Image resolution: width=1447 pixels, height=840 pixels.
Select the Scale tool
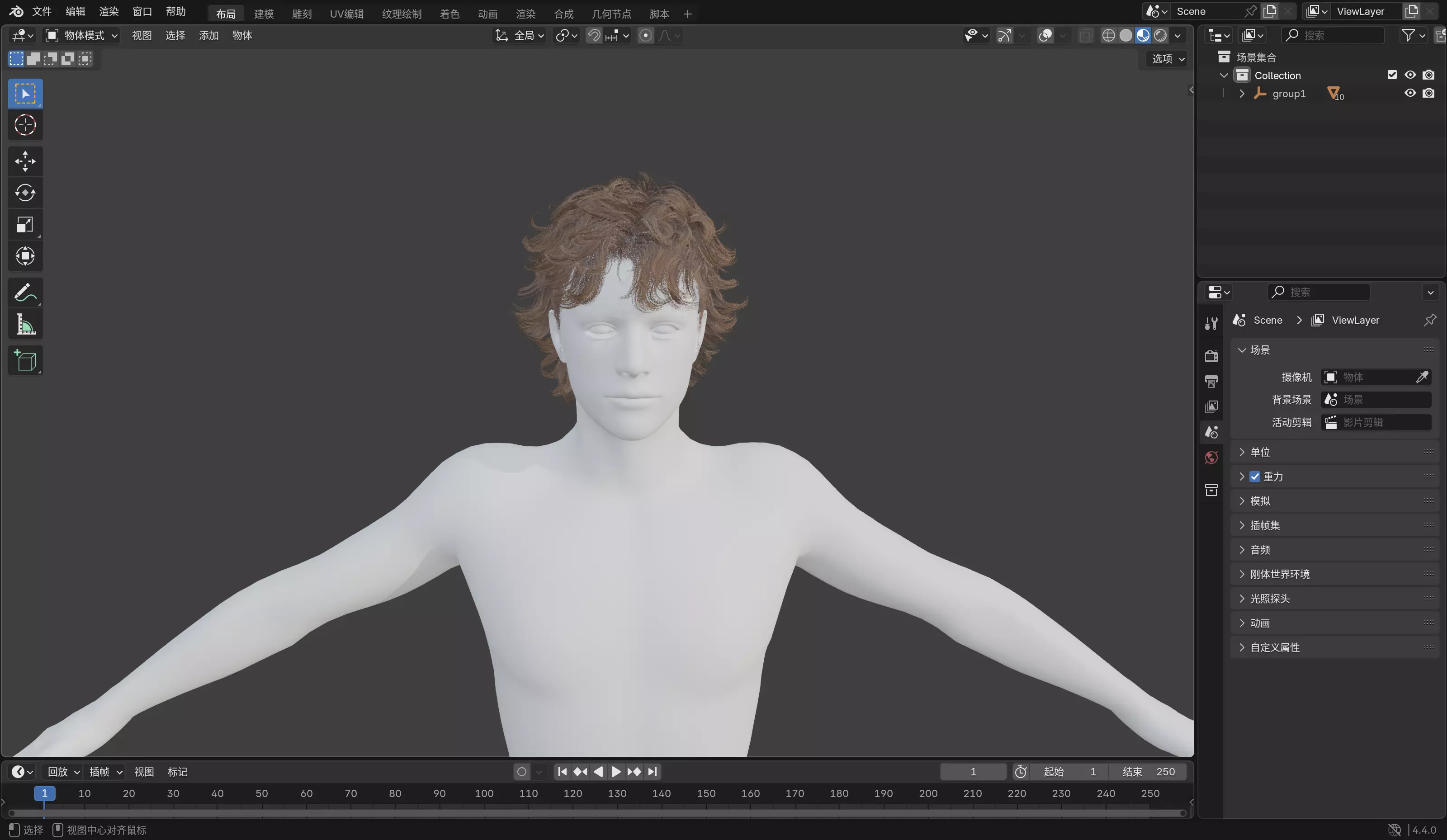click(x=25, y=225)
